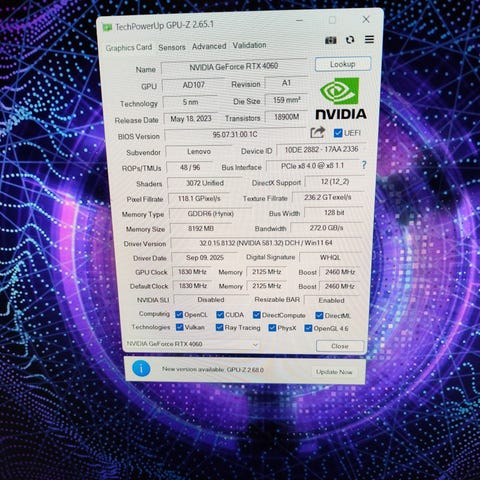Click the BIOS export share icon
This screenshot has height=480, width=480.
[x=317, y=133]
